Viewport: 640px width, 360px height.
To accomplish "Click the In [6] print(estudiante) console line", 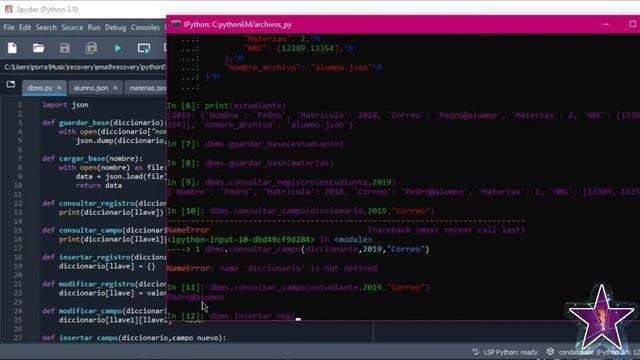I will point(227,106).
